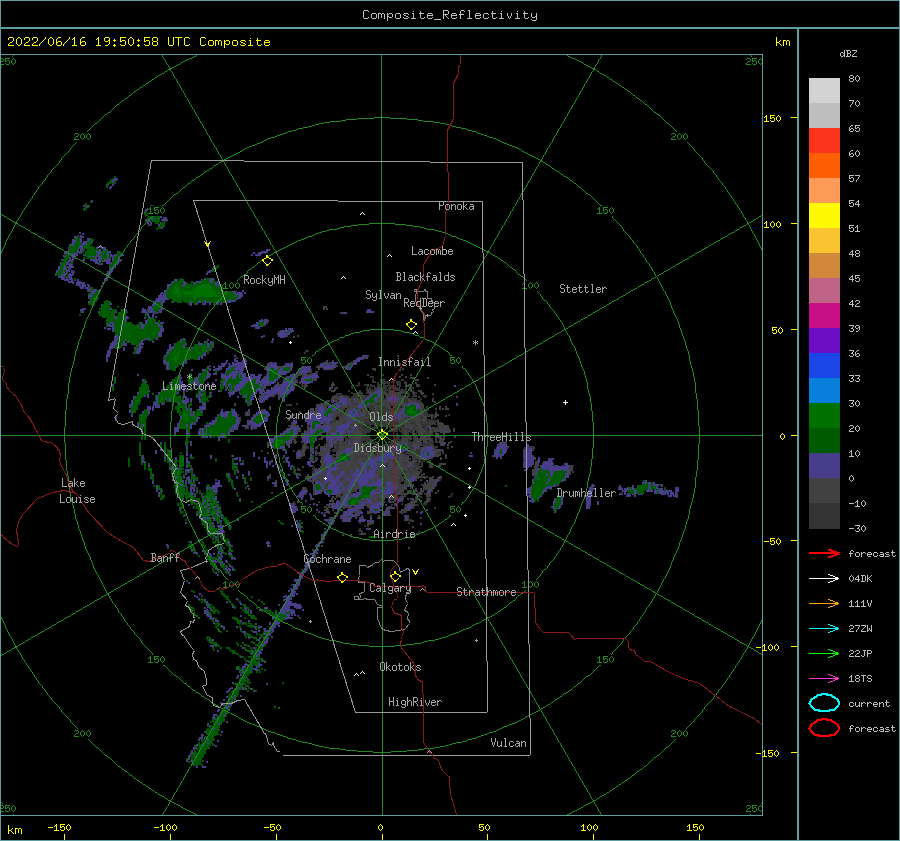The height and width of the screenshot is (841, 900).
Task: Click the Calgary city label
Action: (x=390, y=588)
